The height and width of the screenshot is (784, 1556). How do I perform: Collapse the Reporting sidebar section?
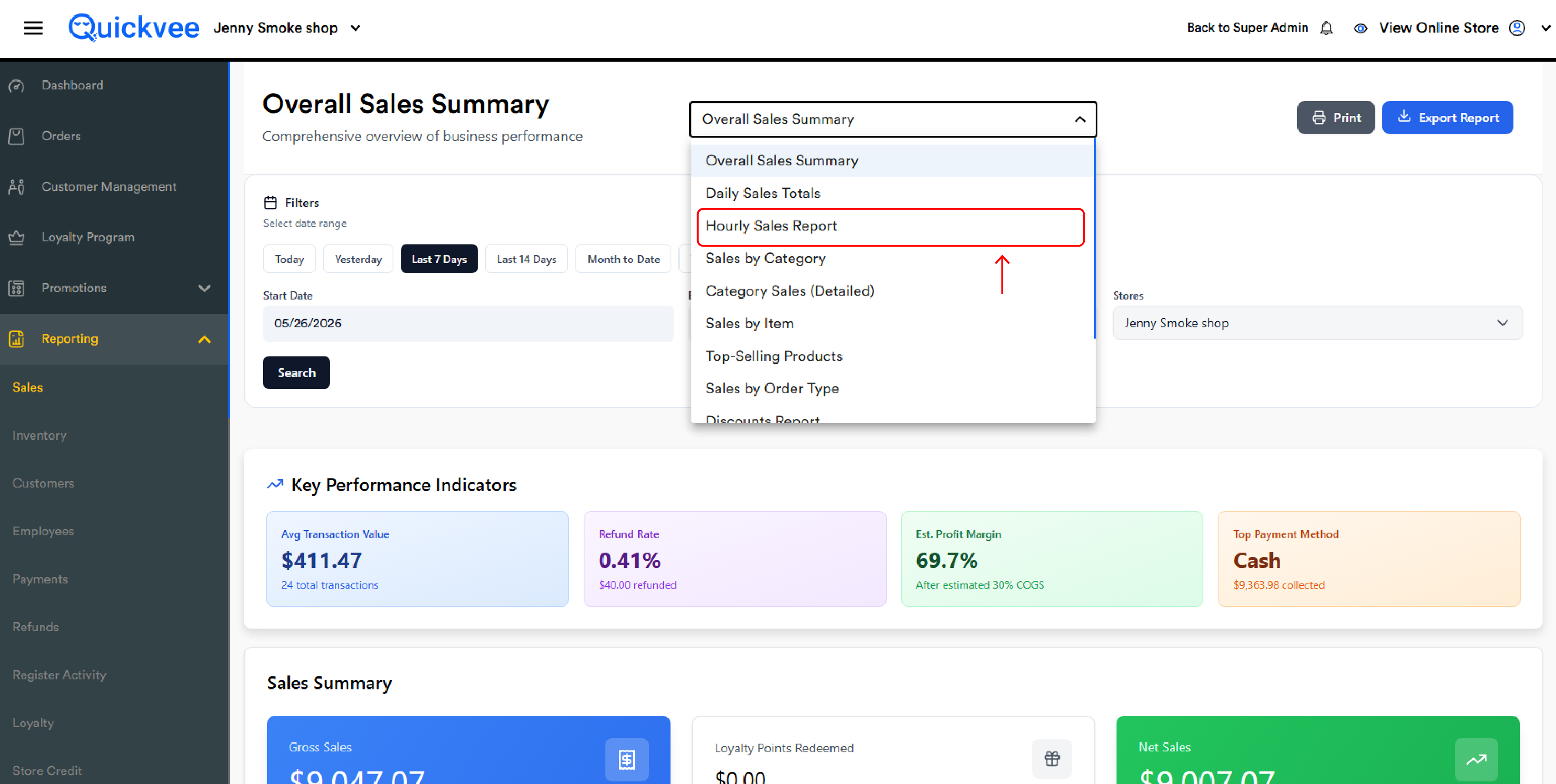tap(204, 339)
